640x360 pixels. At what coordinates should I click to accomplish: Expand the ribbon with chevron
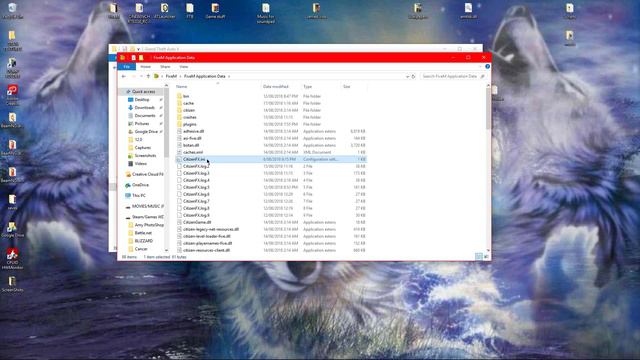tap(480, 67)
